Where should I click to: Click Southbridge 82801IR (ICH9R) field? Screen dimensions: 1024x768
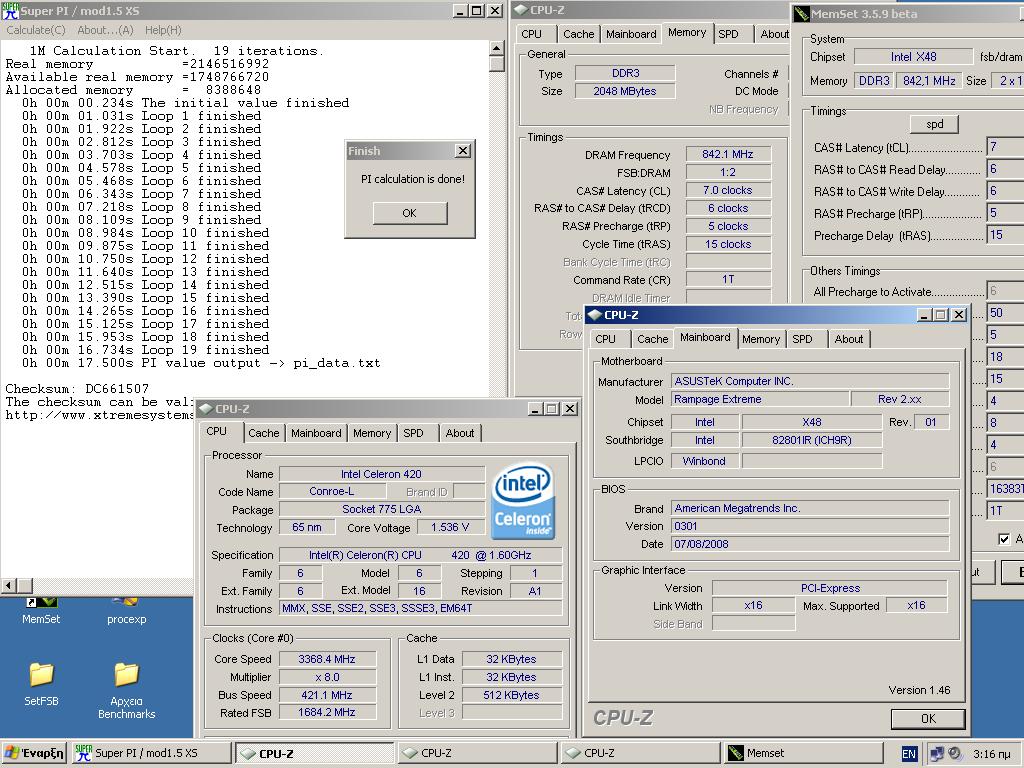[x=812, y=440]
